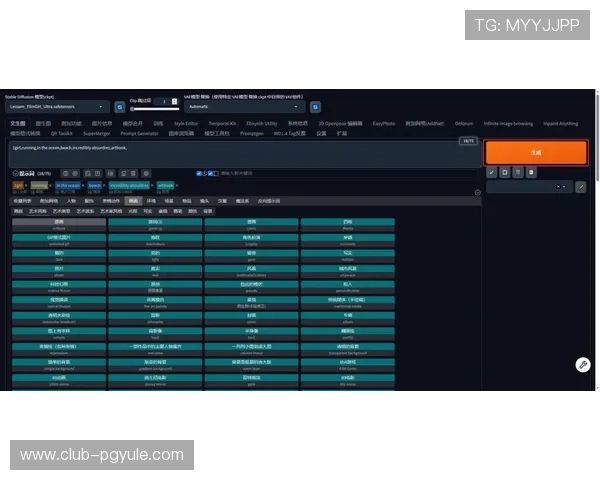Toggle the first checkbox beside the prompt tools
Viewport: 600px width, 480px height.
[x=201, y=173]
